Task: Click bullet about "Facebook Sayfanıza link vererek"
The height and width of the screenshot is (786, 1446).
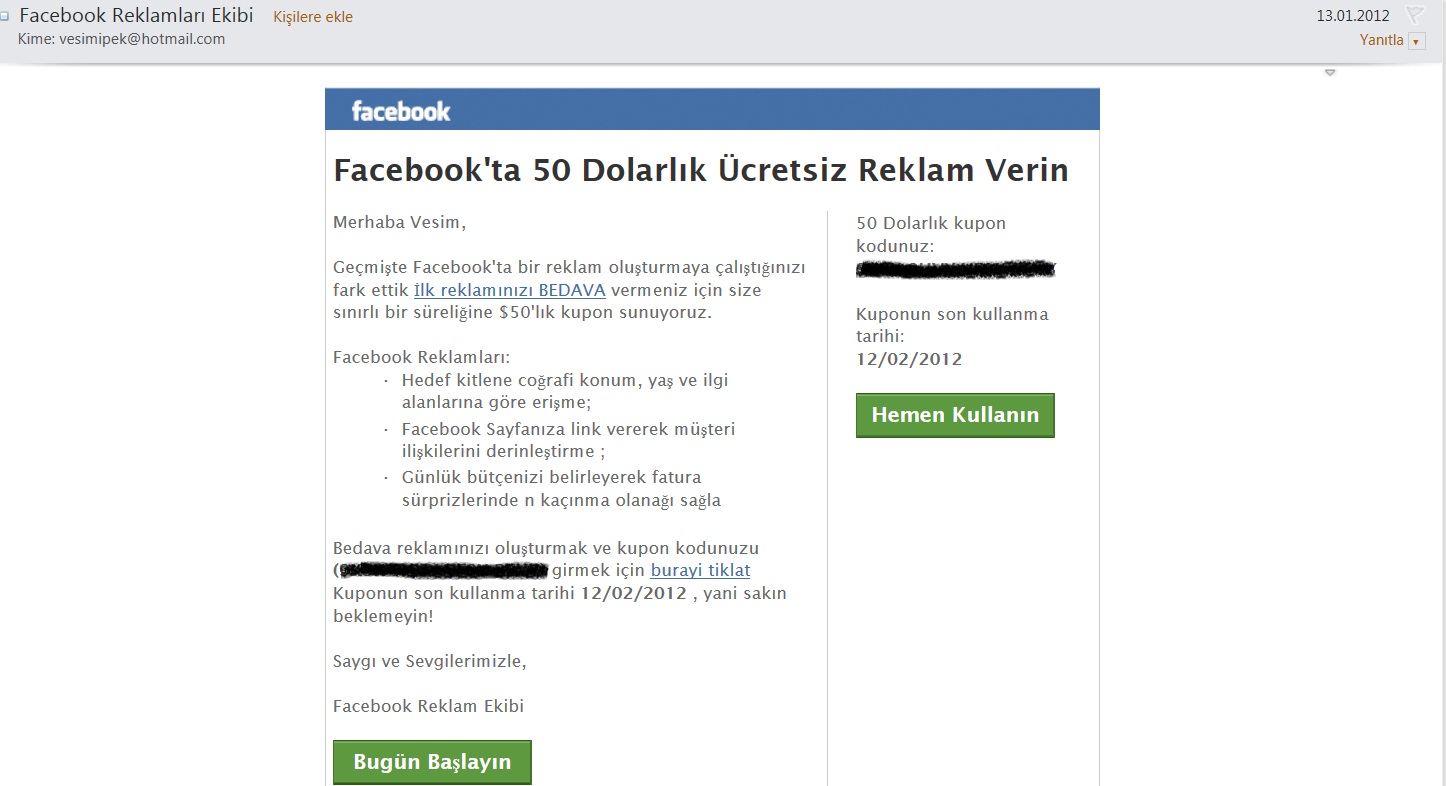Action: point(568,440)
